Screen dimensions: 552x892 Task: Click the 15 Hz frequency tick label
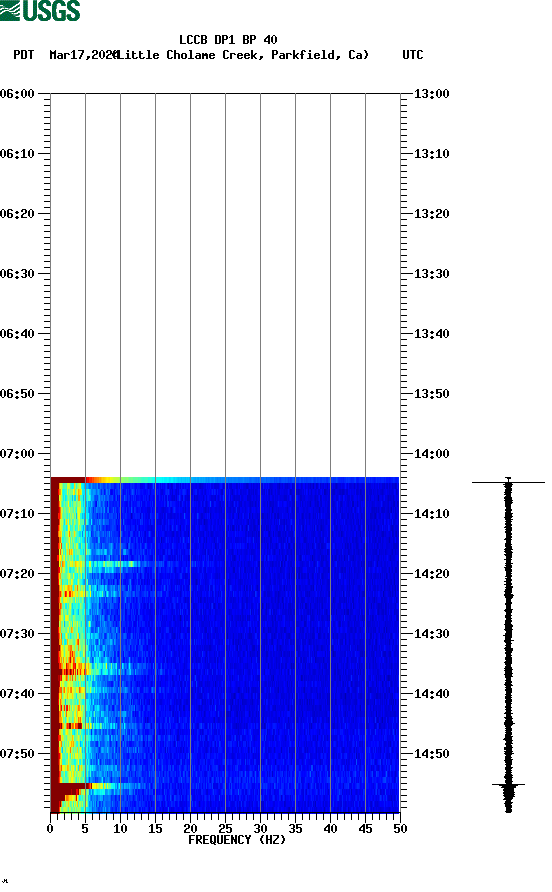pos(155,829)
